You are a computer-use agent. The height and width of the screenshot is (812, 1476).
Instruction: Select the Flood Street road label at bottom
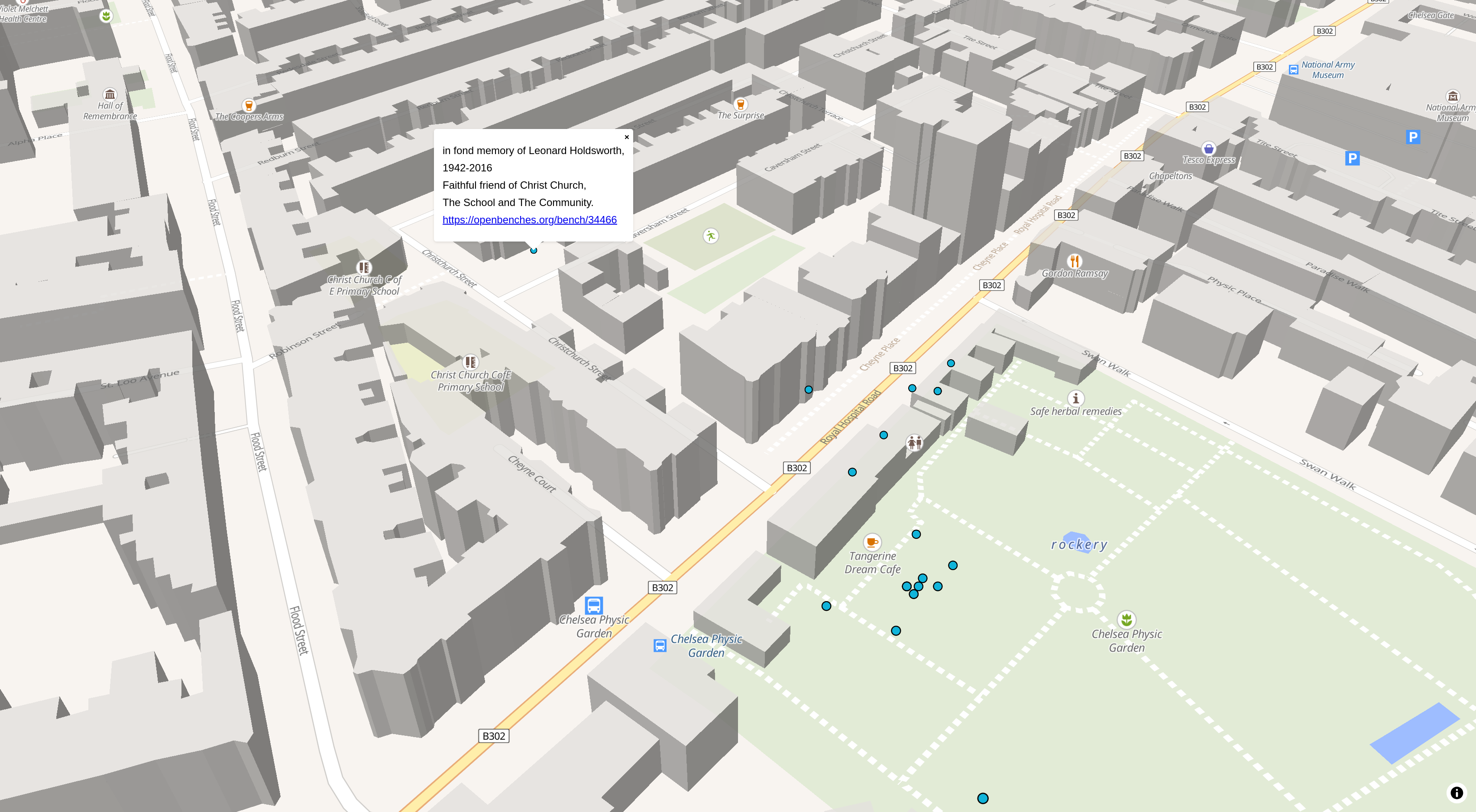pos(298,631)
